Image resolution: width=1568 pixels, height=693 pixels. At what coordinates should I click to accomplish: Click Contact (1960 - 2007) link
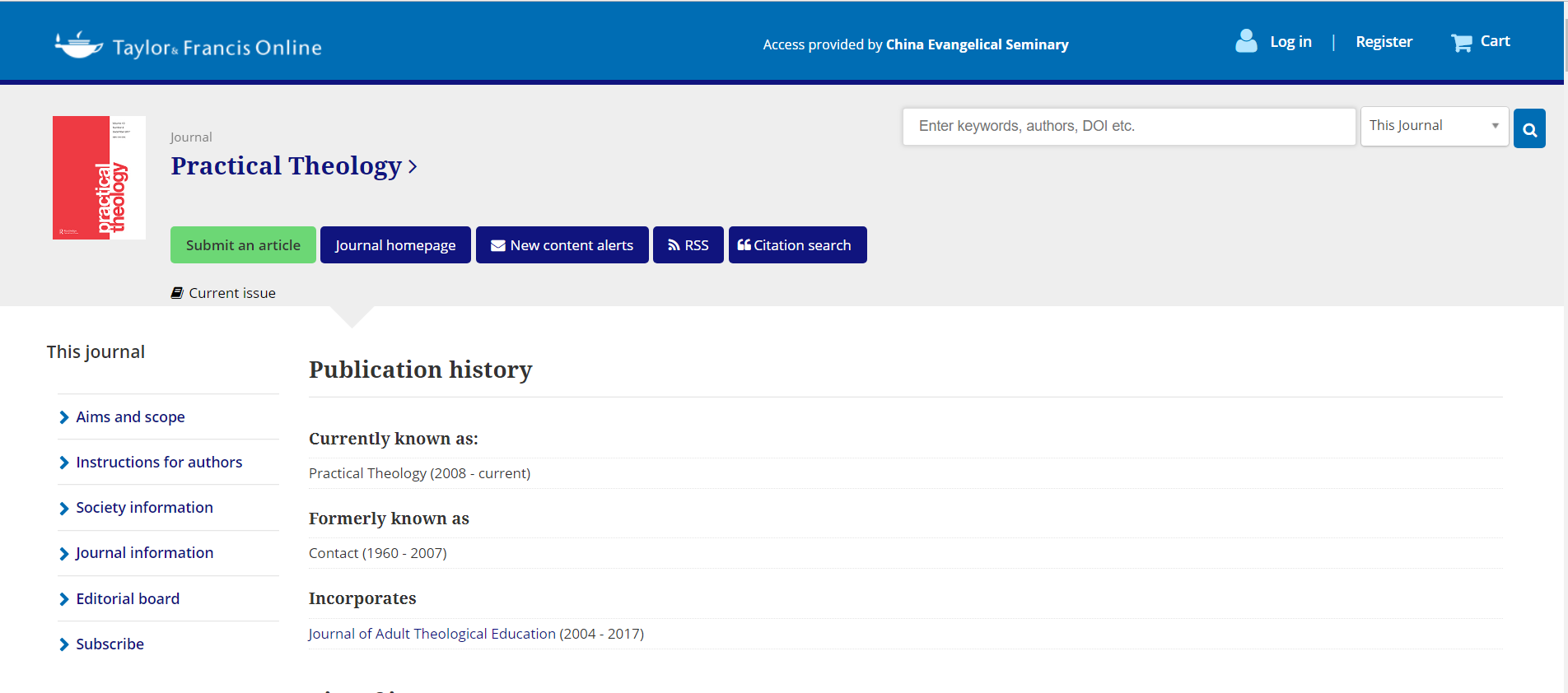tap(377, 553)
